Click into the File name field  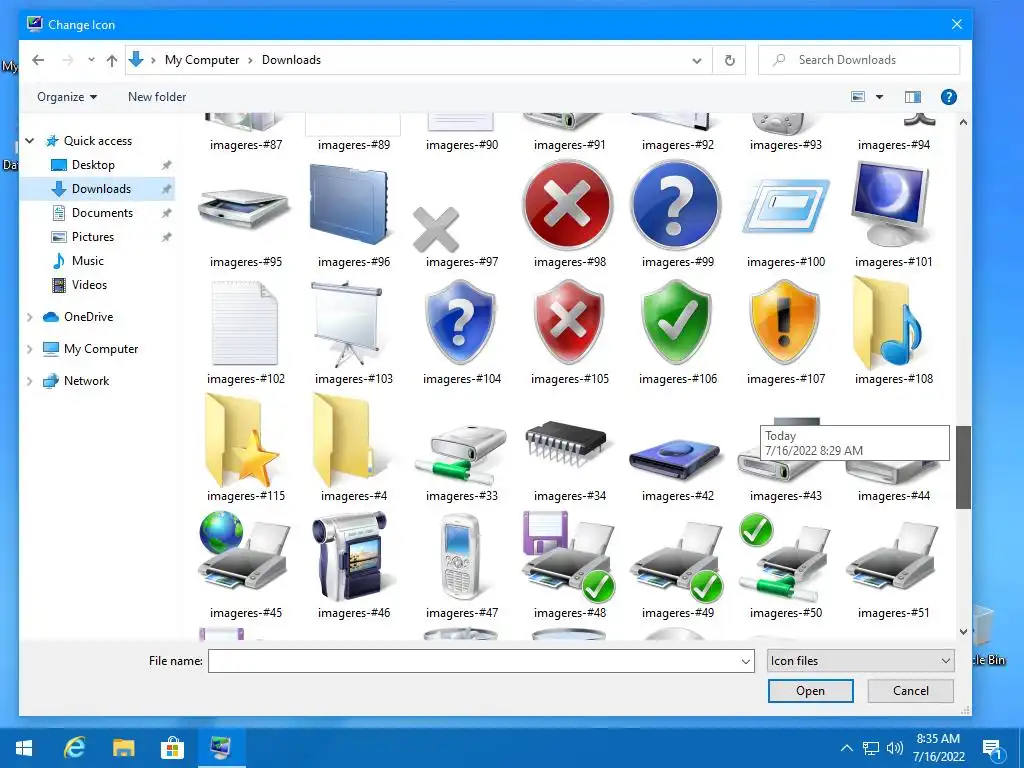(474, 661)
